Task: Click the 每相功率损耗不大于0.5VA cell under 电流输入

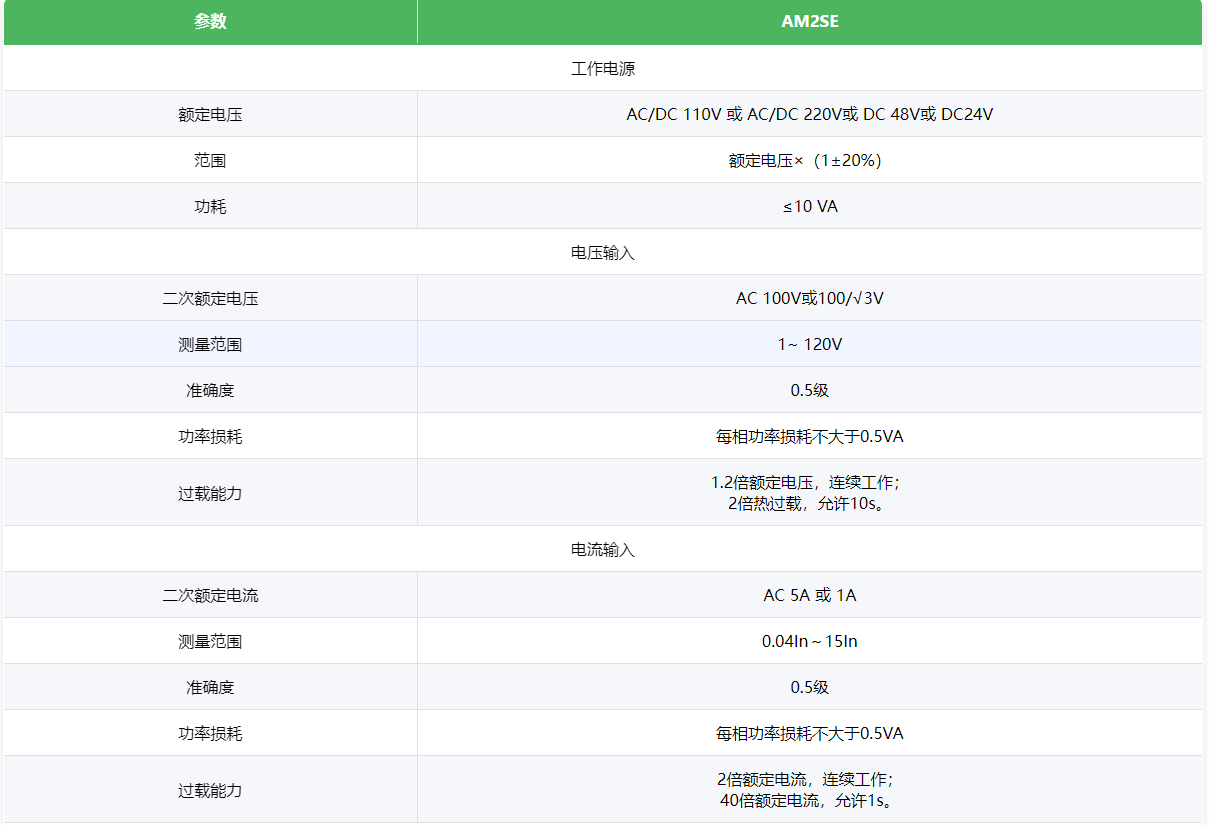Action: coord(810,733)
